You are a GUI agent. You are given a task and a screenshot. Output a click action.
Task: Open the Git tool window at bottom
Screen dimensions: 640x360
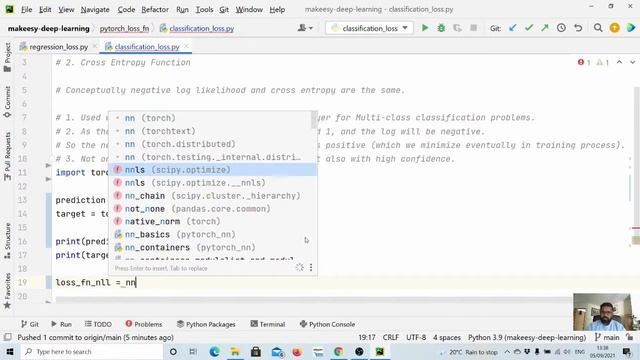click(29, 324)
